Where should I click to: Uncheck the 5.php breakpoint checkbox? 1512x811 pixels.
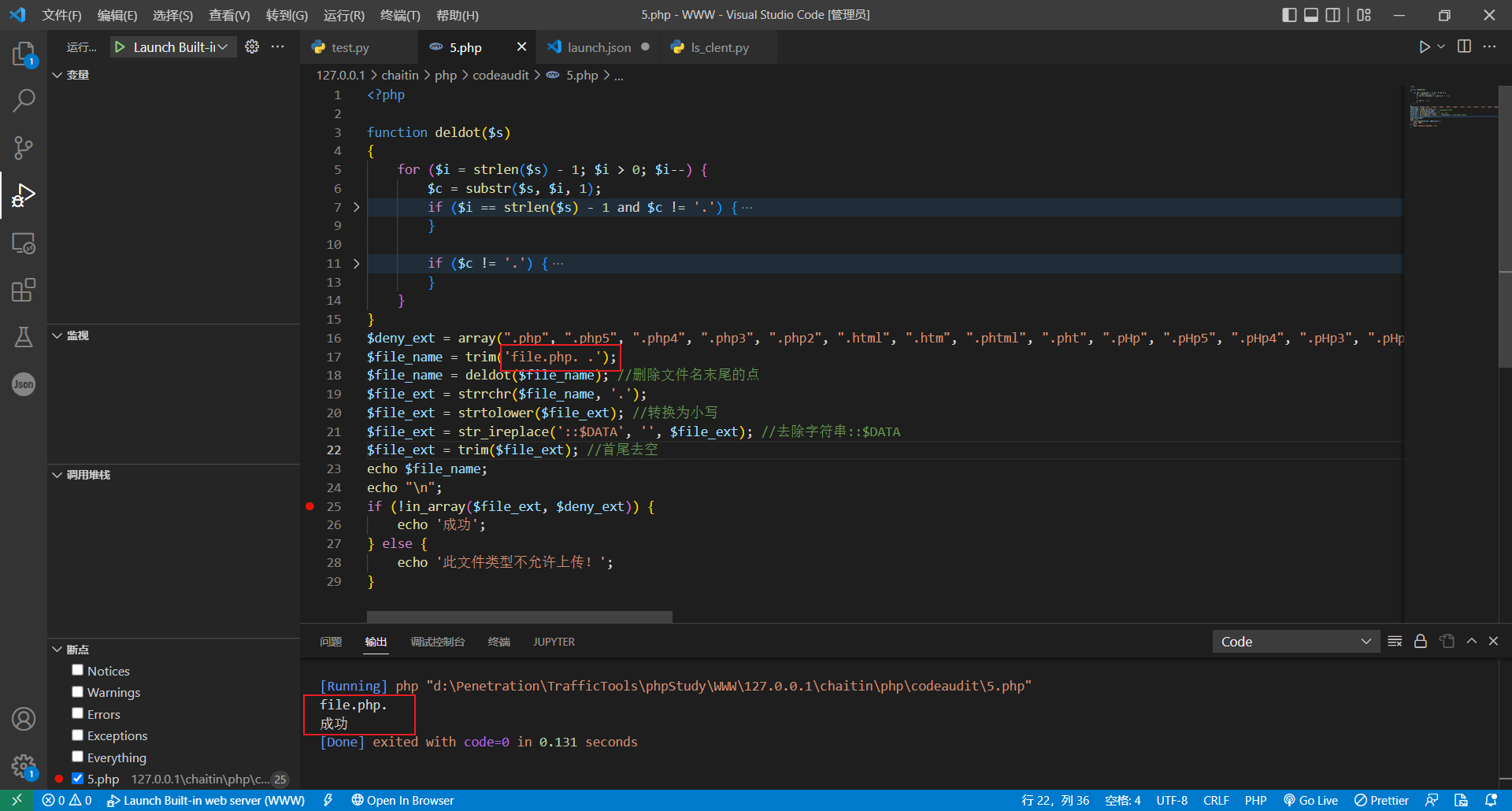click(77, 779)
